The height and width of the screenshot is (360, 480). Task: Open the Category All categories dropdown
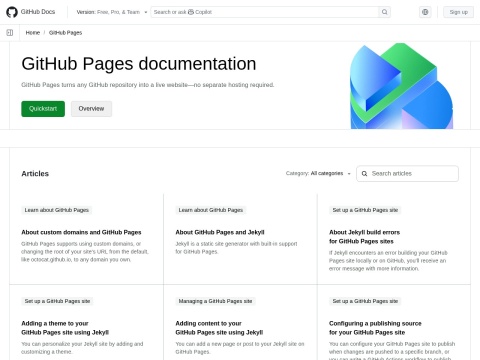(318, 173)
